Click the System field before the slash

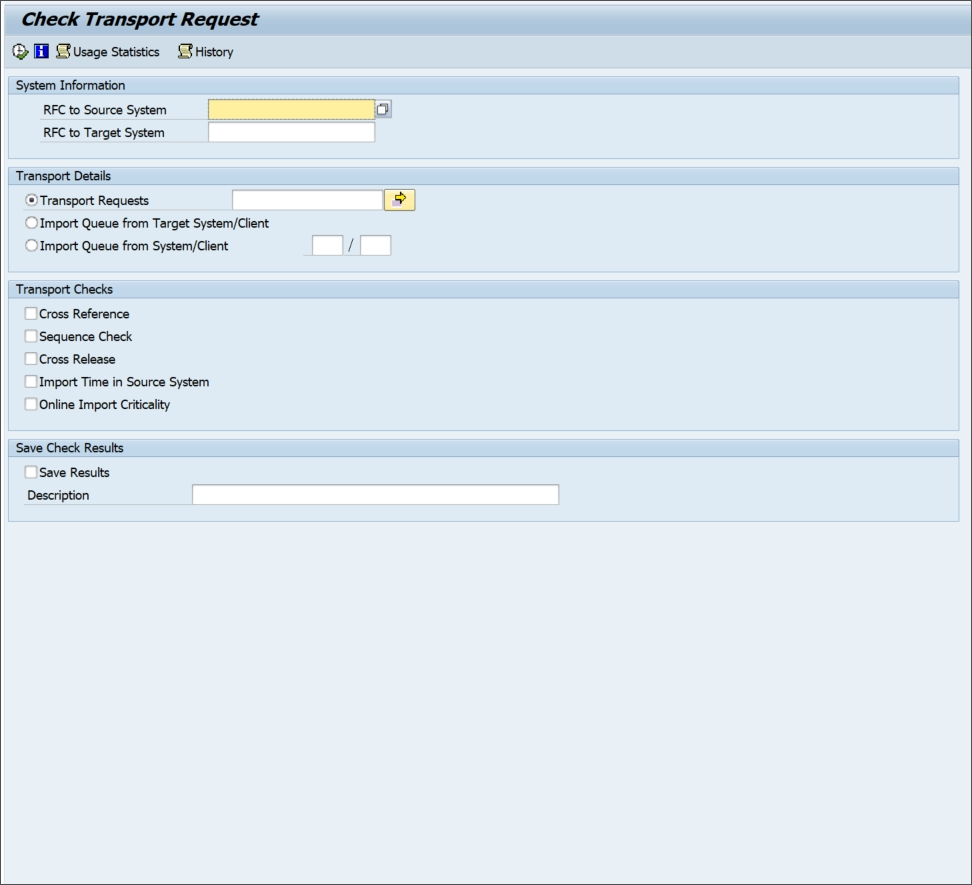point(327,245)
